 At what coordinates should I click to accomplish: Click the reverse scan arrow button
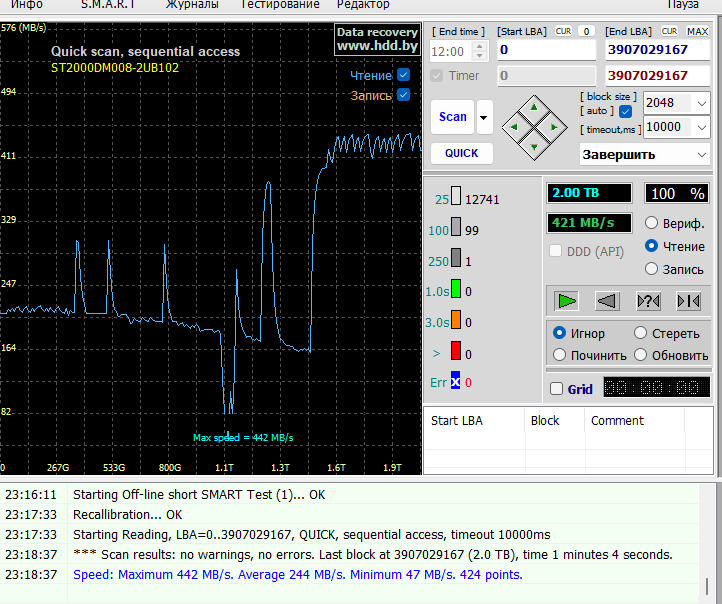[607, 302]
